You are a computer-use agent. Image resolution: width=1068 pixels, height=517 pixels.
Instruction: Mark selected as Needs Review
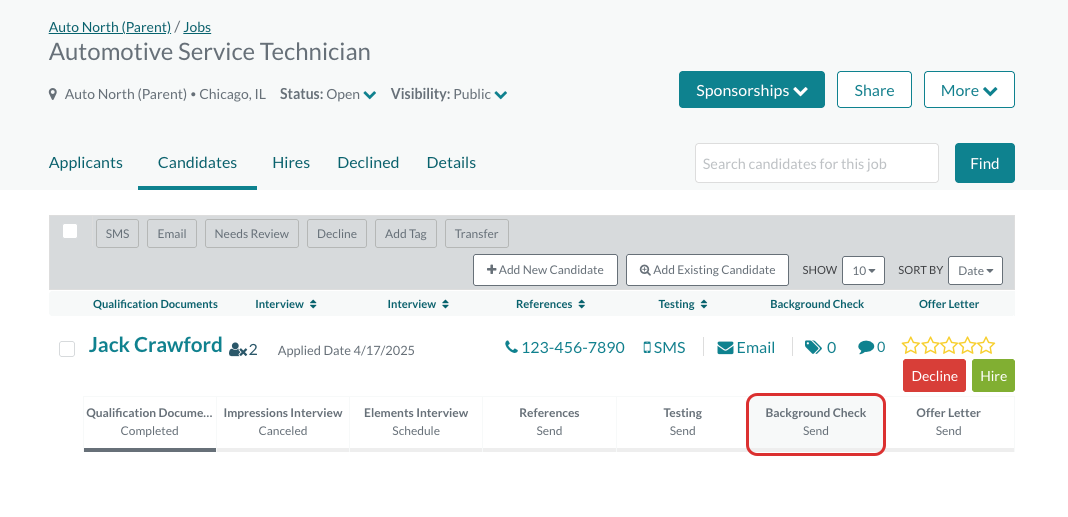pyautogui.click(x=252, y=233)
